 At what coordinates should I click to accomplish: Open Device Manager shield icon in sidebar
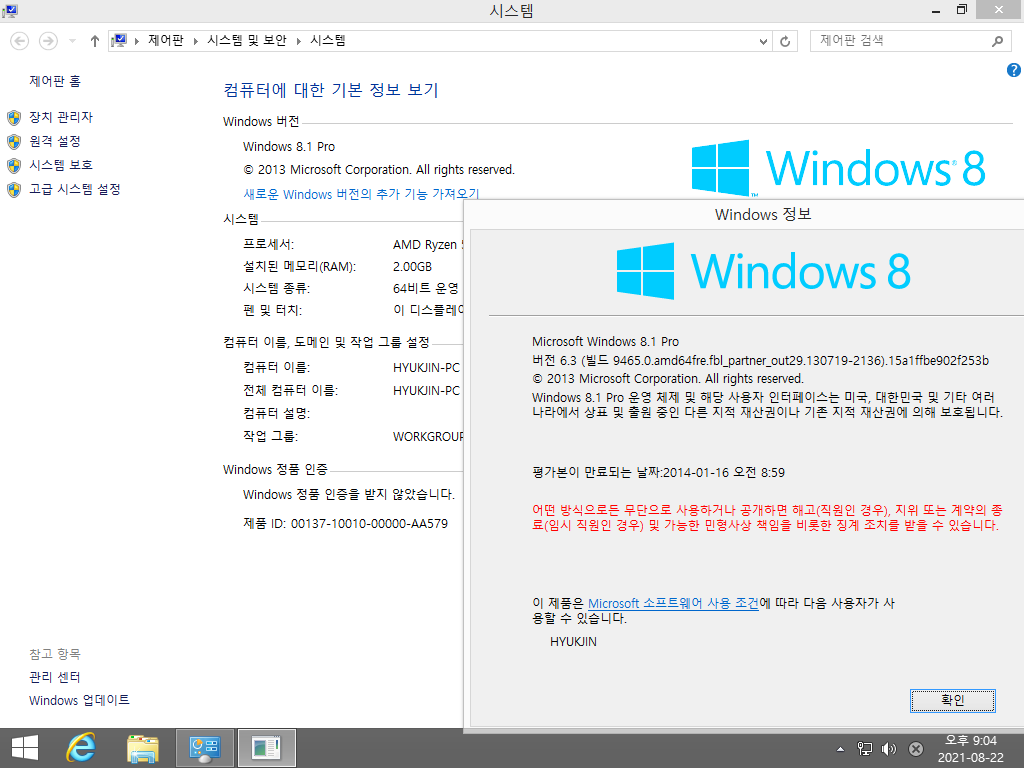tap(14, 118)
